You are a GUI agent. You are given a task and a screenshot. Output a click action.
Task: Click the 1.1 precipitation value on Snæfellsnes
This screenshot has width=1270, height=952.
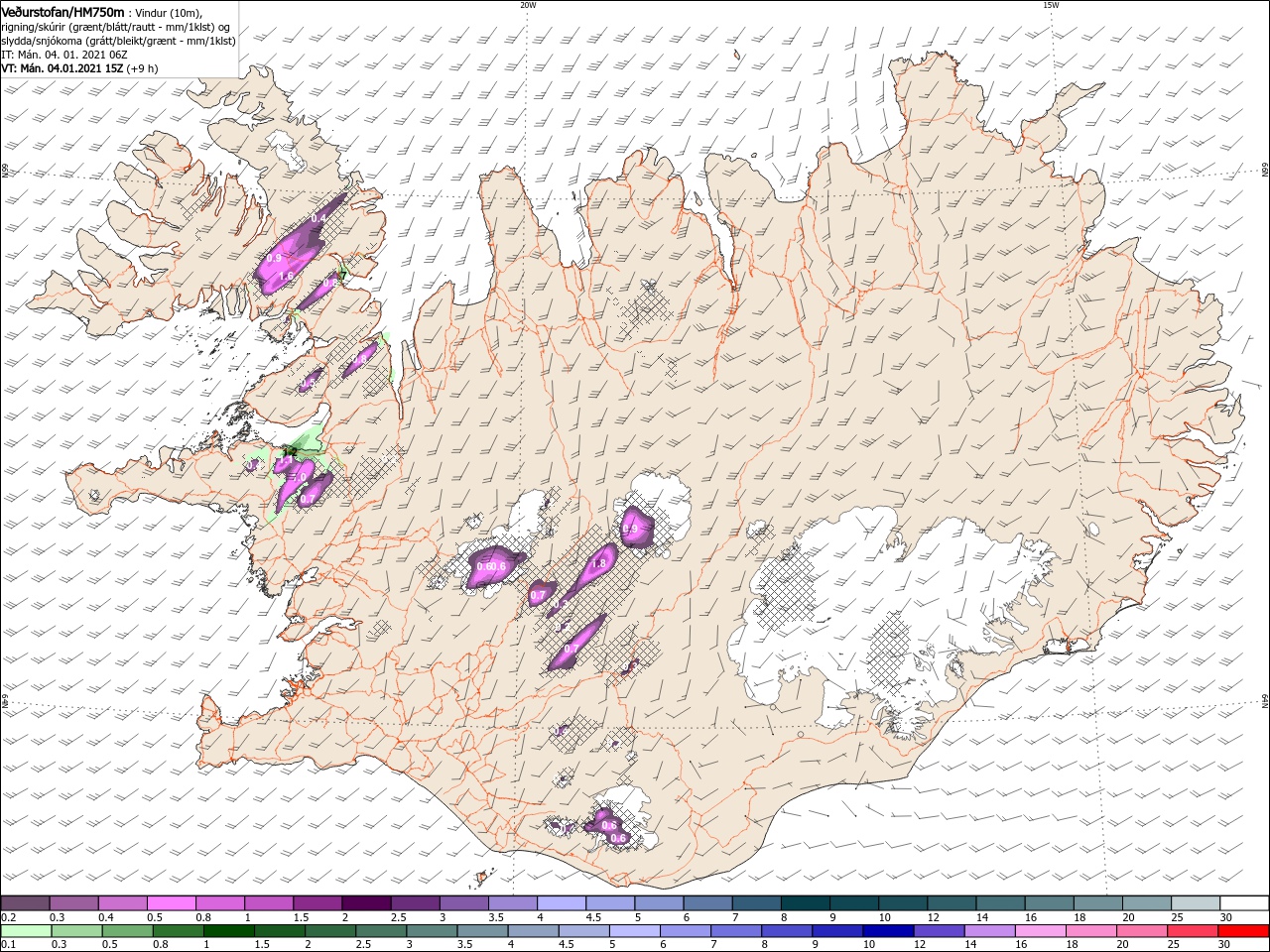coord(285,461)
